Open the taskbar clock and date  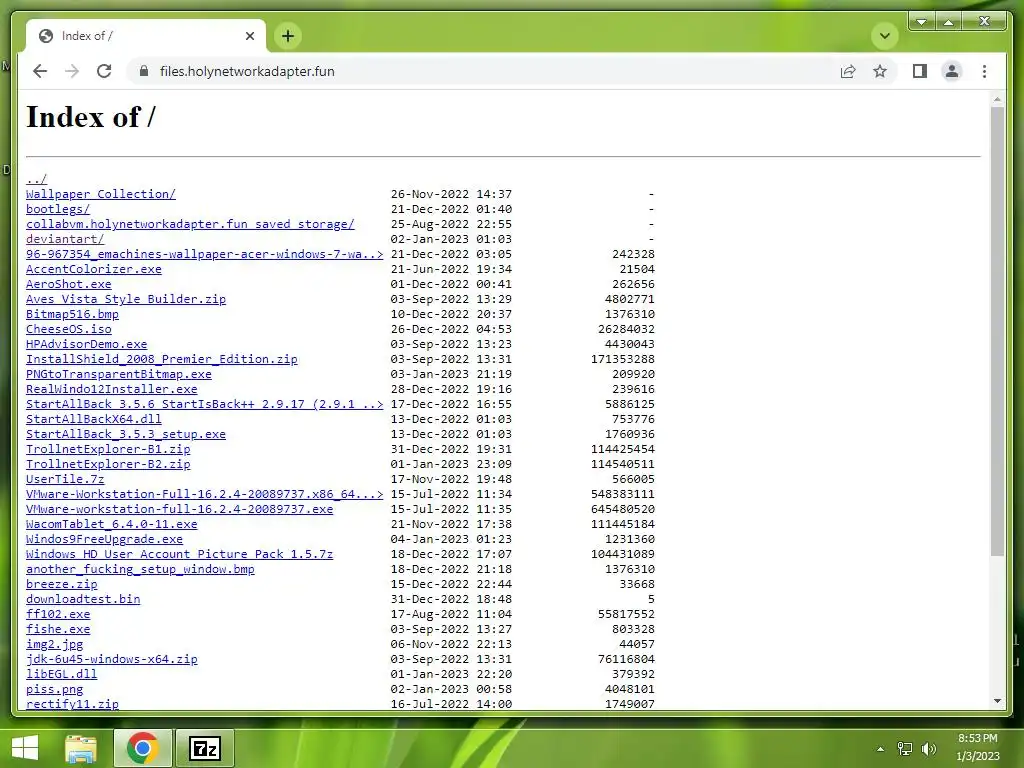pos(978,747)
